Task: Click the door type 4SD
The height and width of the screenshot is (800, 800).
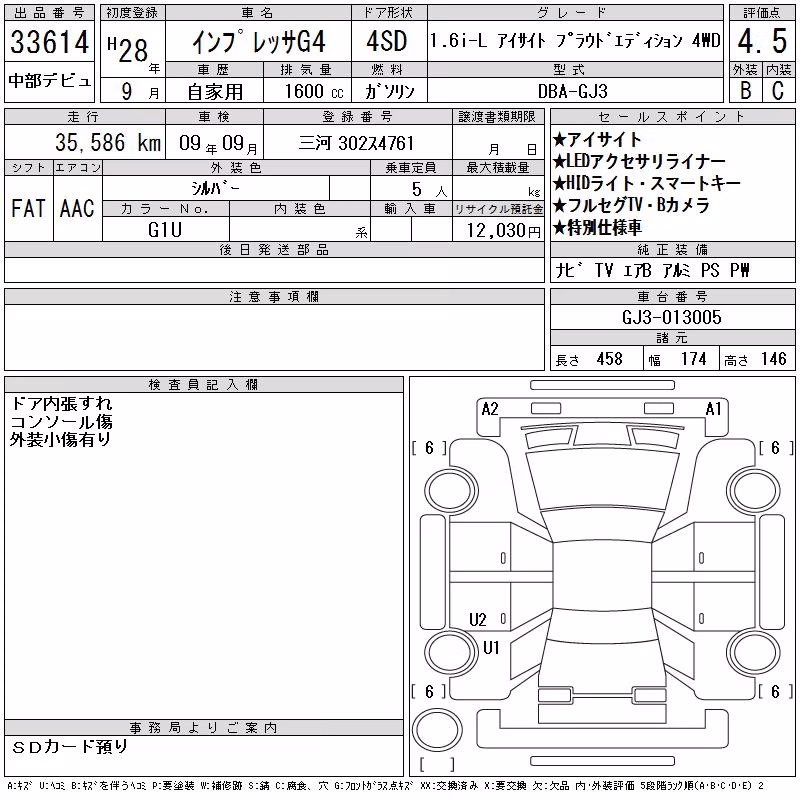Action: (387, 41)
